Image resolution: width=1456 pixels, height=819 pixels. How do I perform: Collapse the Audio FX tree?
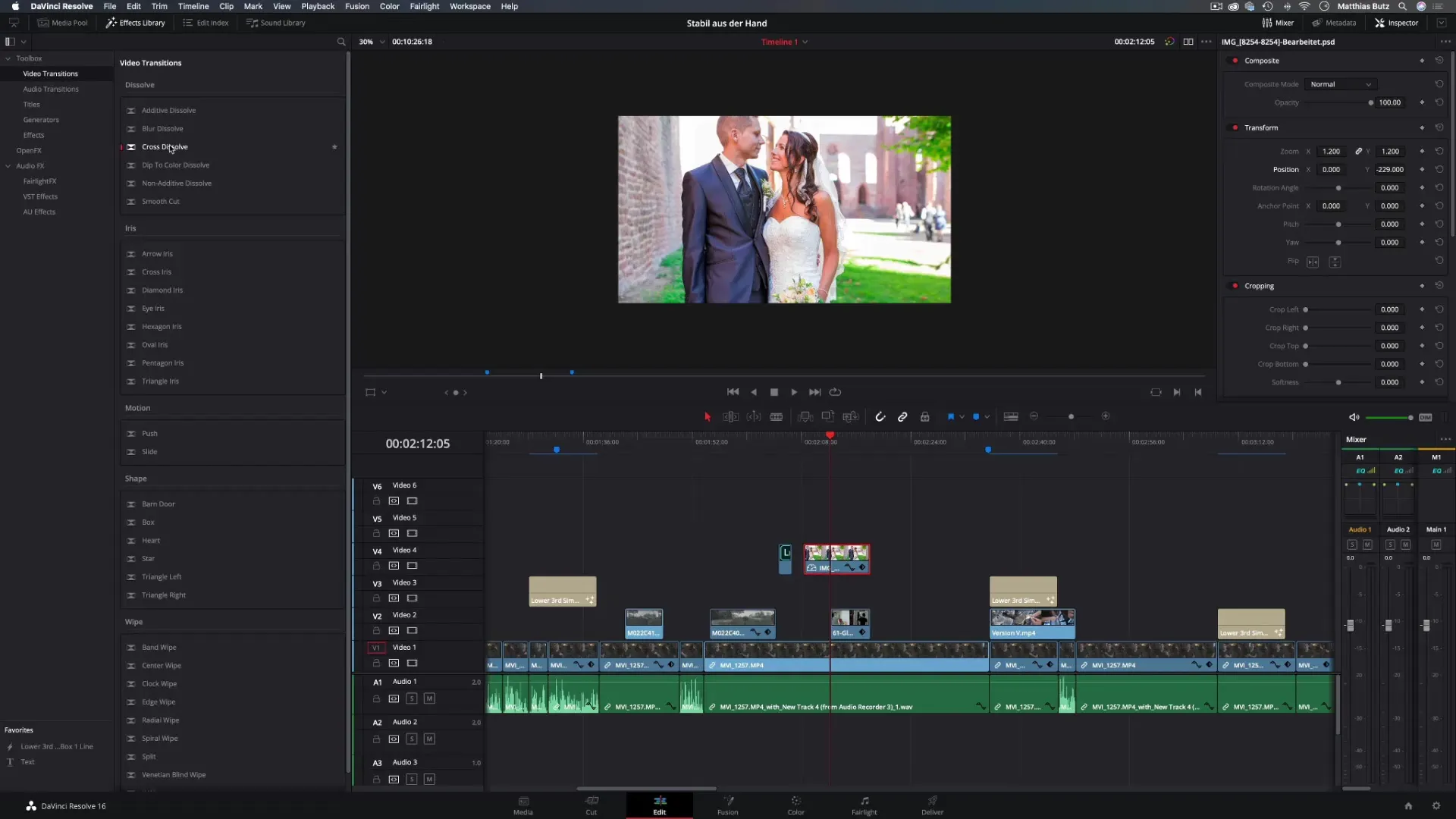[8, 166]
